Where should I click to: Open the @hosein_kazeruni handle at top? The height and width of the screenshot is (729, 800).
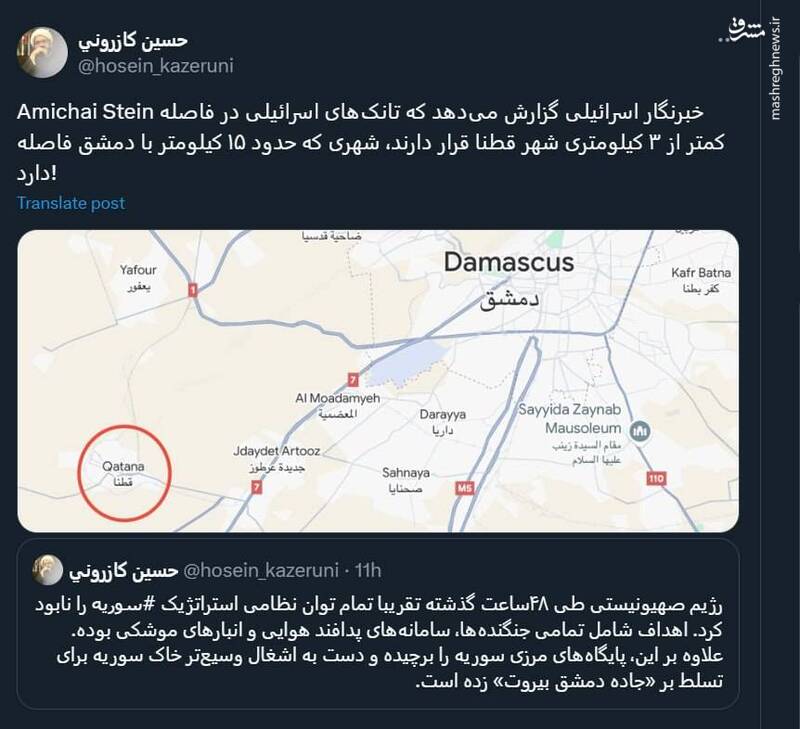(155, 66)
